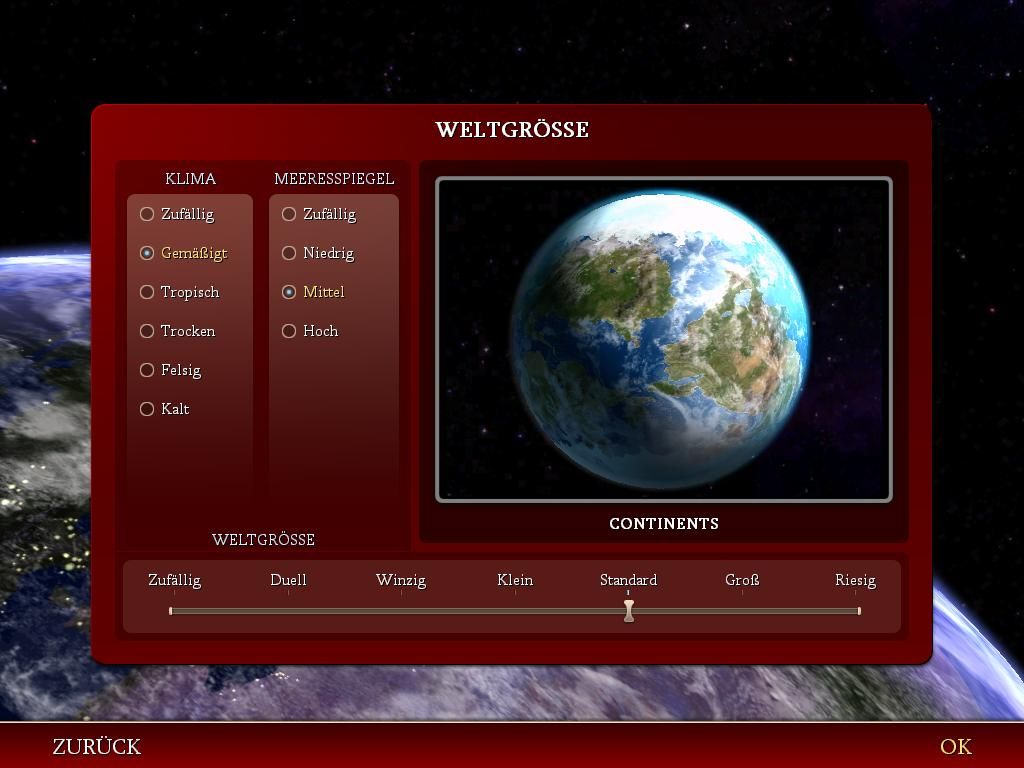
Task: Select Niedrig sea level
Action: [x=289, y=253]
